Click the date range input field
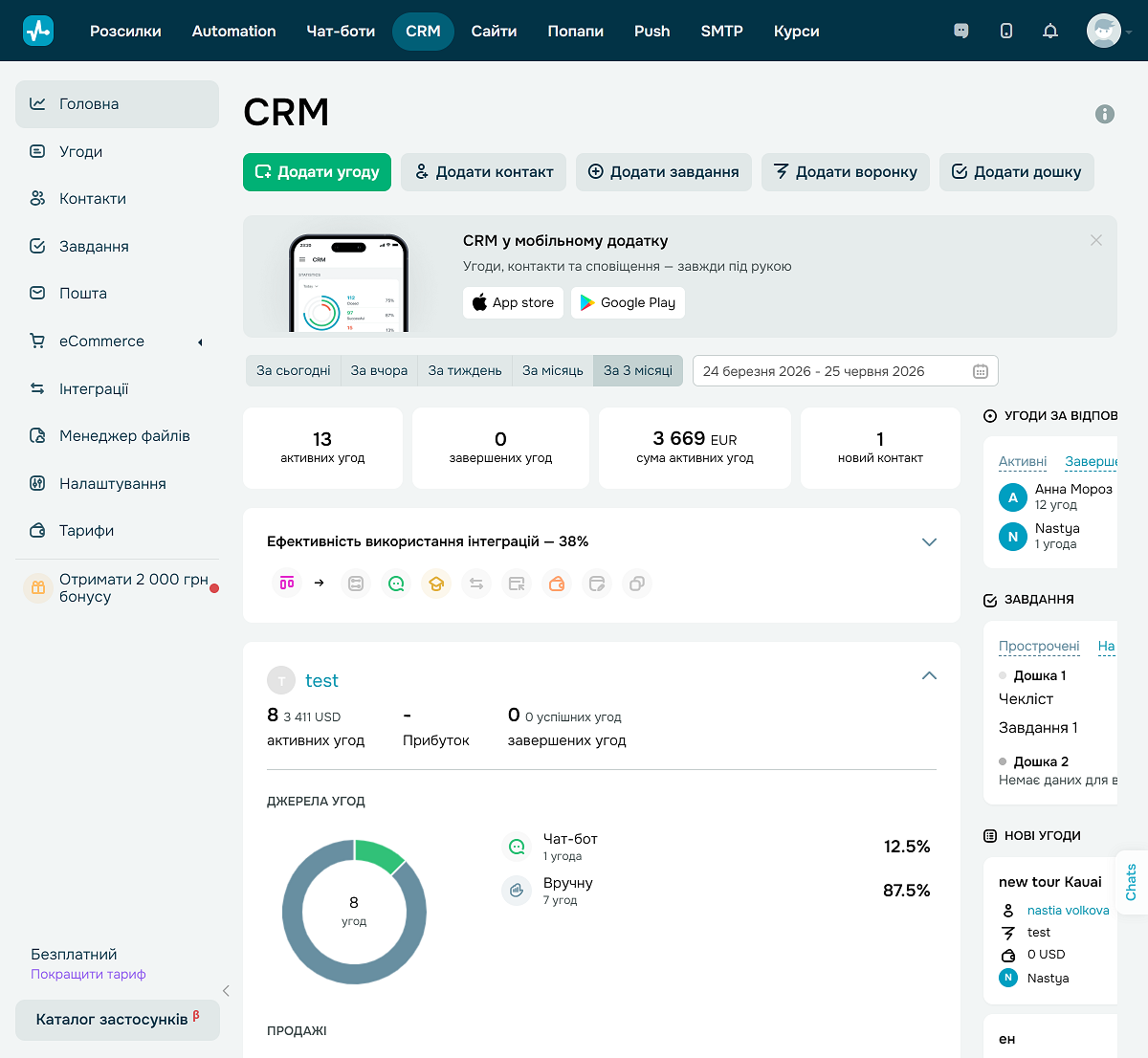The image size is (1148, 1058). pos(846,371)
